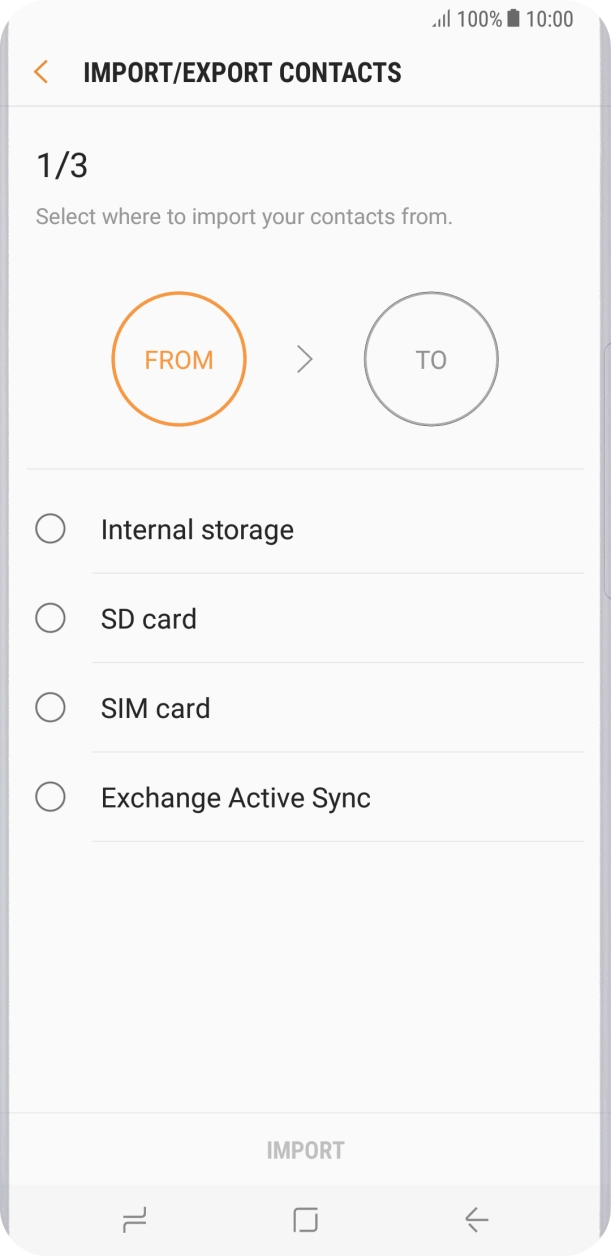The image size is (611, 1256).
Task: Select SIM card as import source
Action: click(51, 707)
